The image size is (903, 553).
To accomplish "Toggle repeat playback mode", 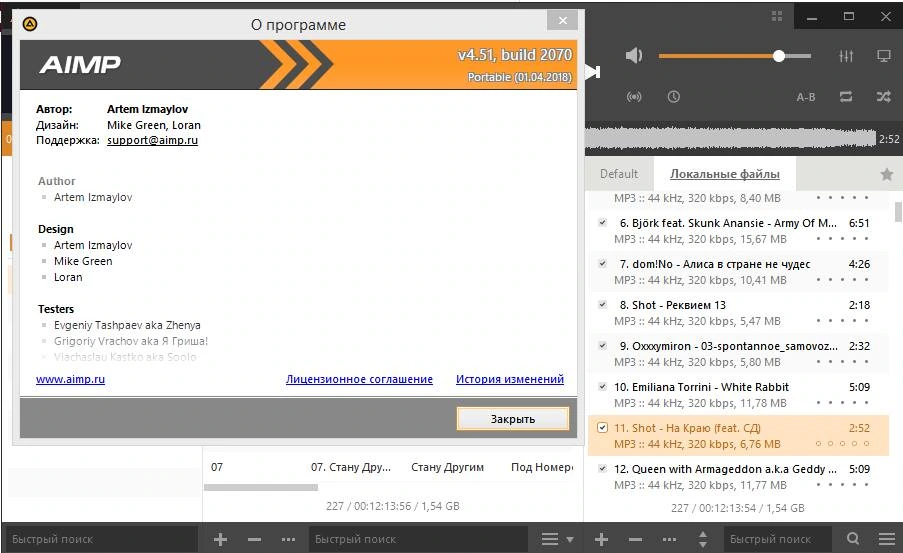I will point(846,97).
